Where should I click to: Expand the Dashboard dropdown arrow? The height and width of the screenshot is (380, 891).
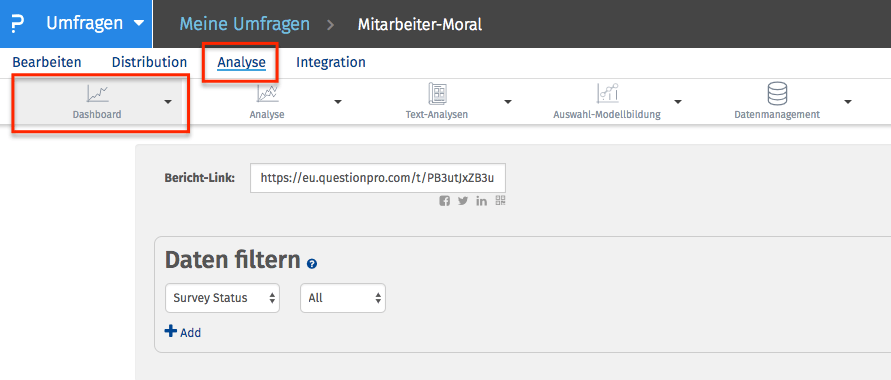point(168,102)
